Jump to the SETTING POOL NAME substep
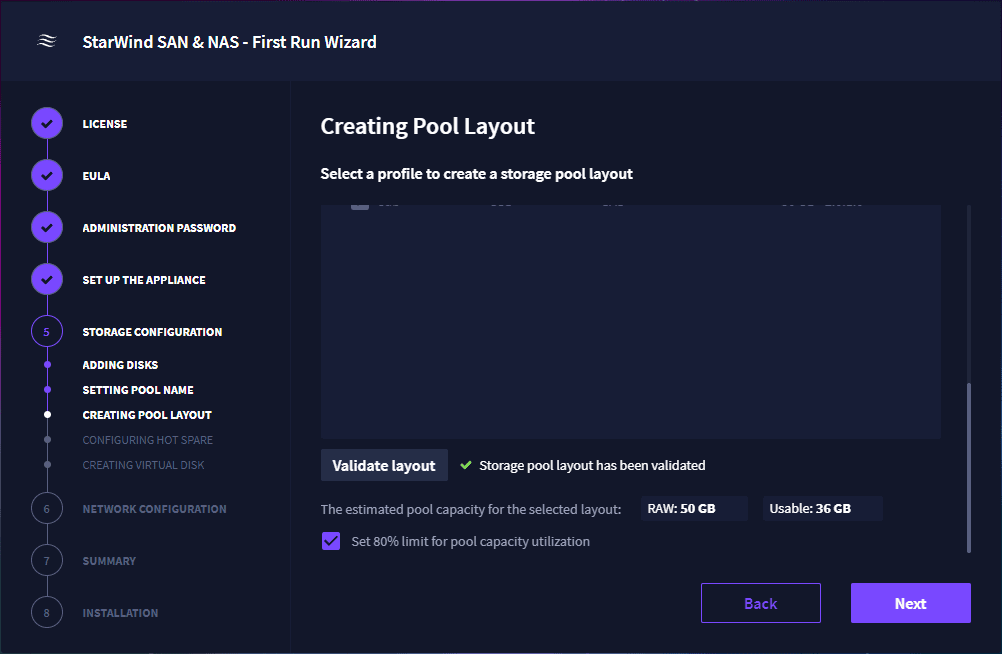The height and width of the screenshot is (654, 1002). click(x=138, y=390)
